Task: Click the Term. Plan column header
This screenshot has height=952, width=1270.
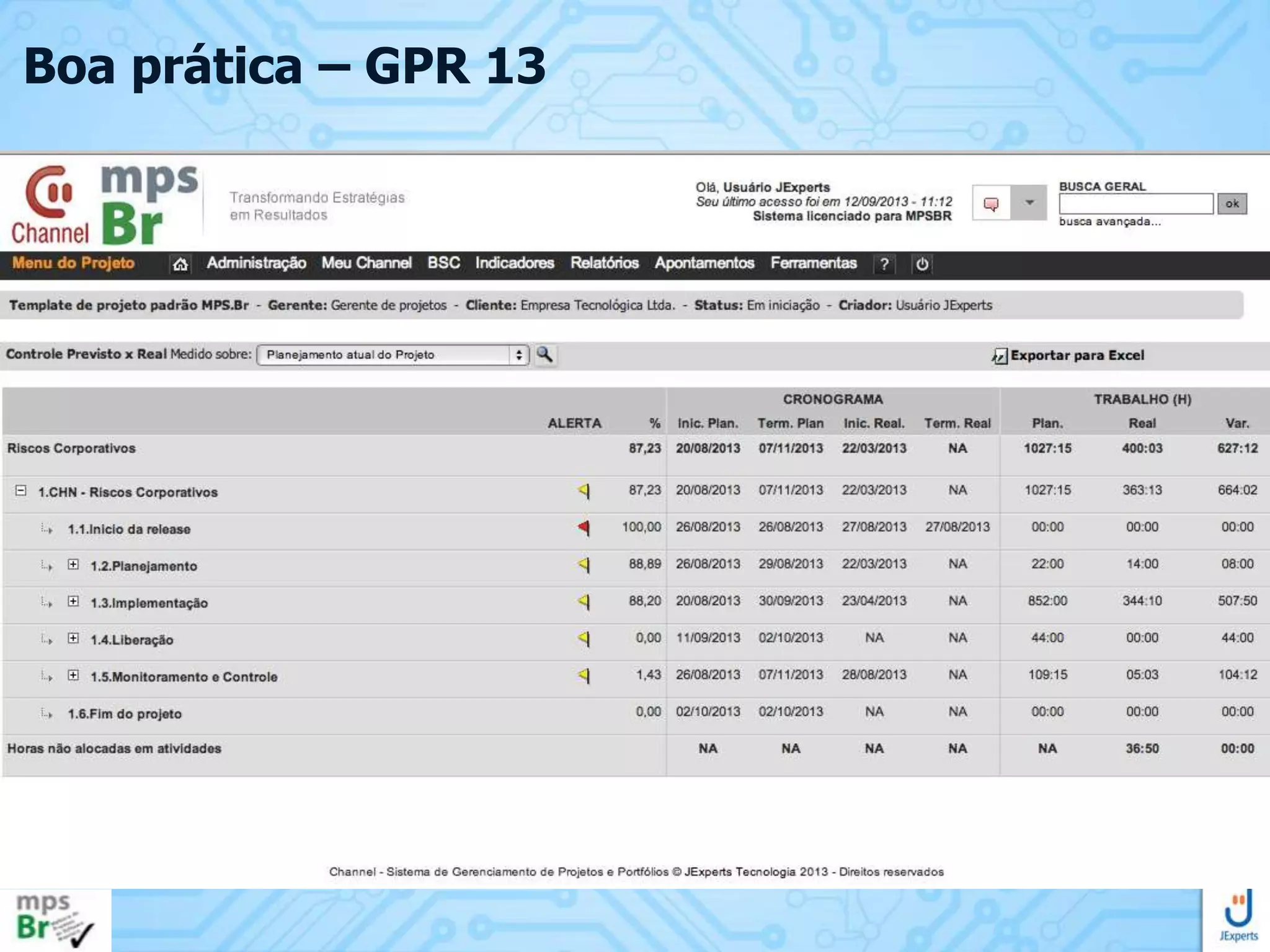Action: click(791, 423)
